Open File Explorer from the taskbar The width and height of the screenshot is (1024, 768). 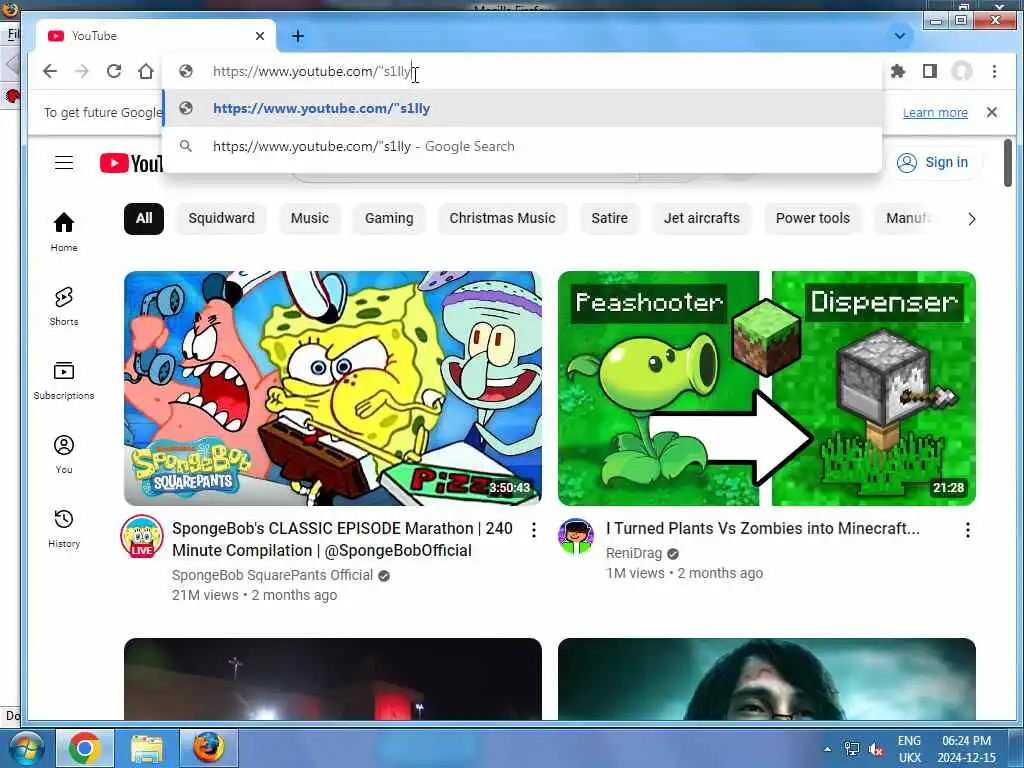click(147, 748)
